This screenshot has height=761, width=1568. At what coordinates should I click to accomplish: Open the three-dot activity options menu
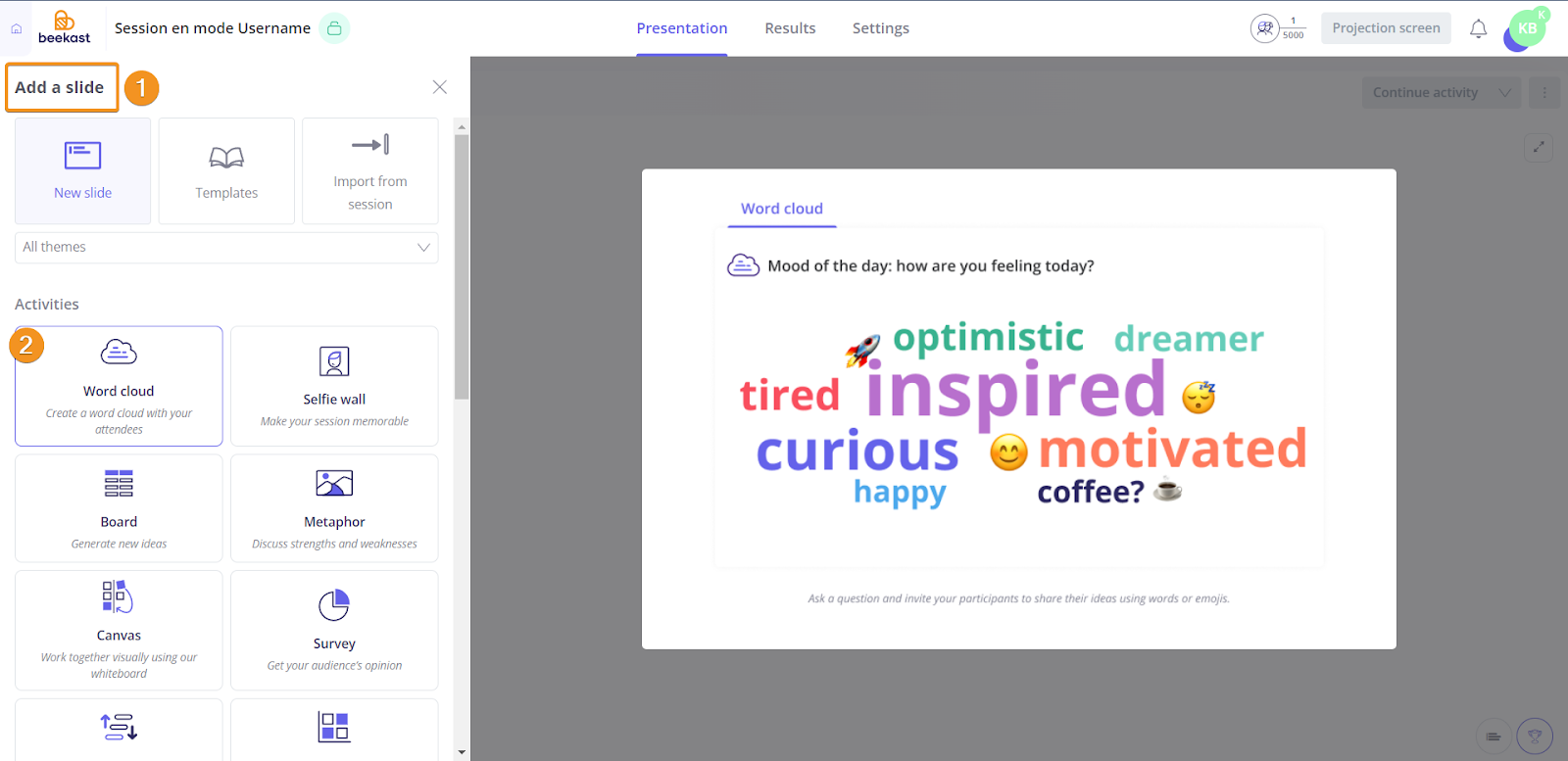pos(1544,93)
